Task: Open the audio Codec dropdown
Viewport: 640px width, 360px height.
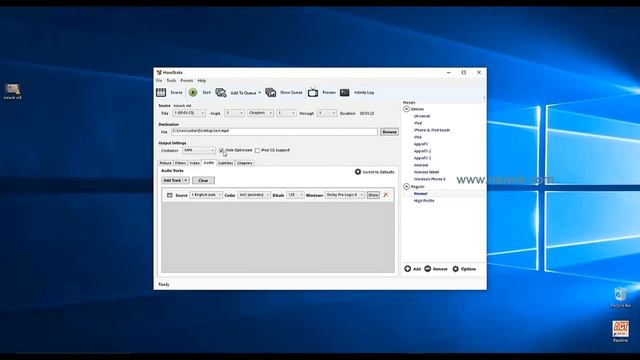Action: pos(254,195)
